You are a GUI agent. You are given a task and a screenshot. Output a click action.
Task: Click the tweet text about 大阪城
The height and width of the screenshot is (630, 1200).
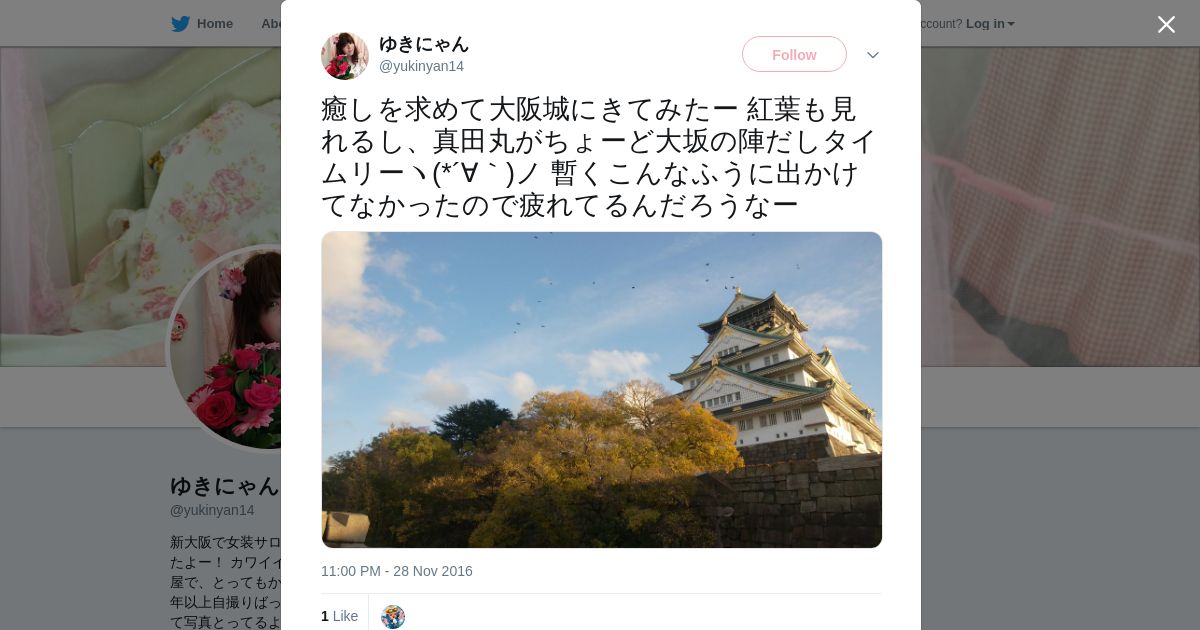(600, 157)
